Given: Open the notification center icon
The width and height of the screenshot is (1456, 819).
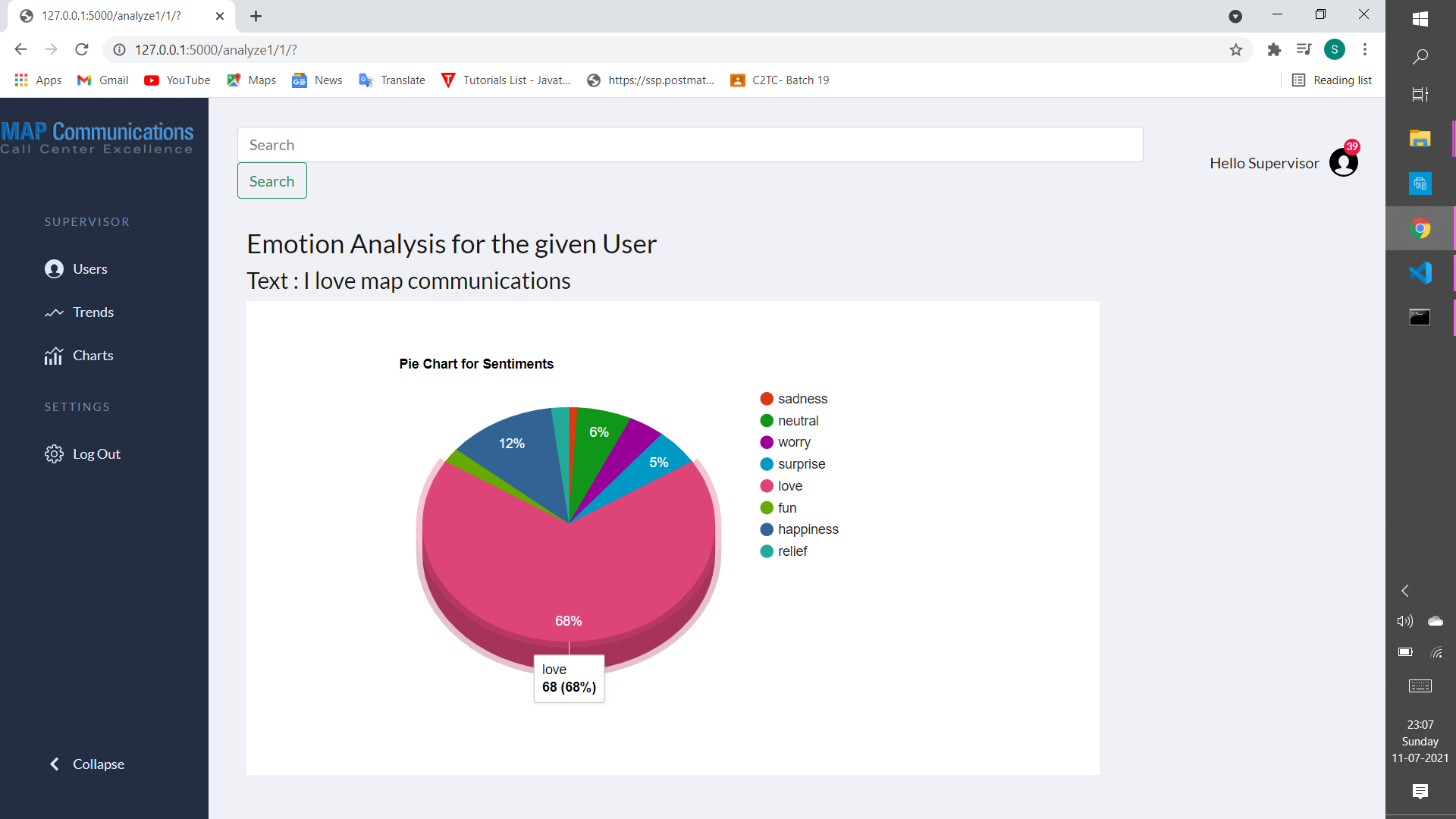Looking at the screenshot, I should click(1420, 792).
